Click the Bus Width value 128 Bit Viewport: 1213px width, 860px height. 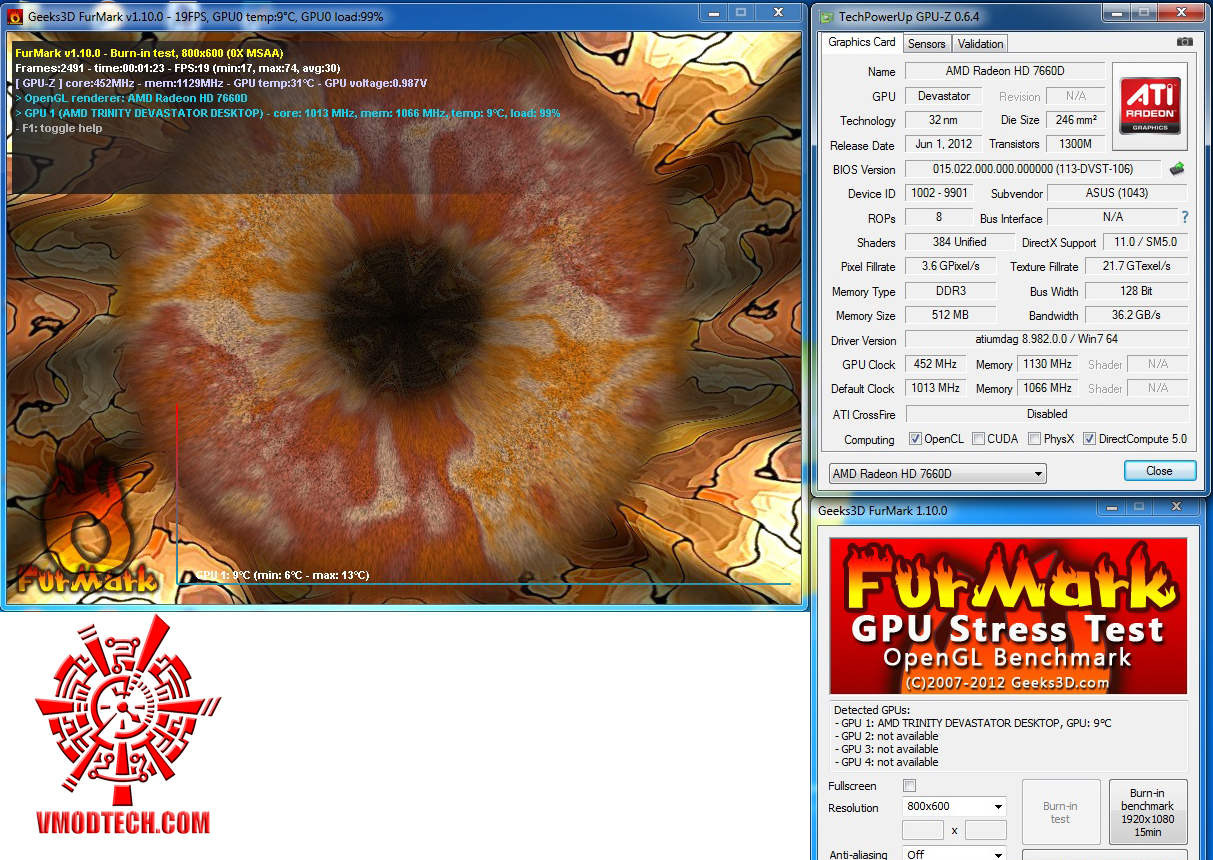(x=1136, y=291)
